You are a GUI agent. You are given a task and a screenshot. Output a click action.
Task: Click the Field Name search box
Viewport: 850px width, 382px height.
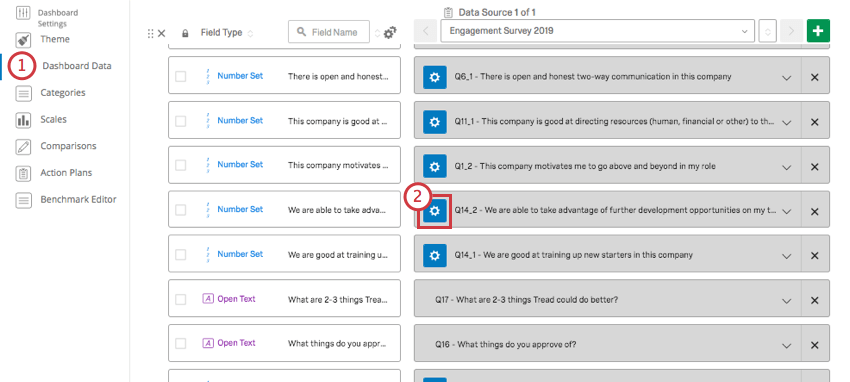(329, 32)
